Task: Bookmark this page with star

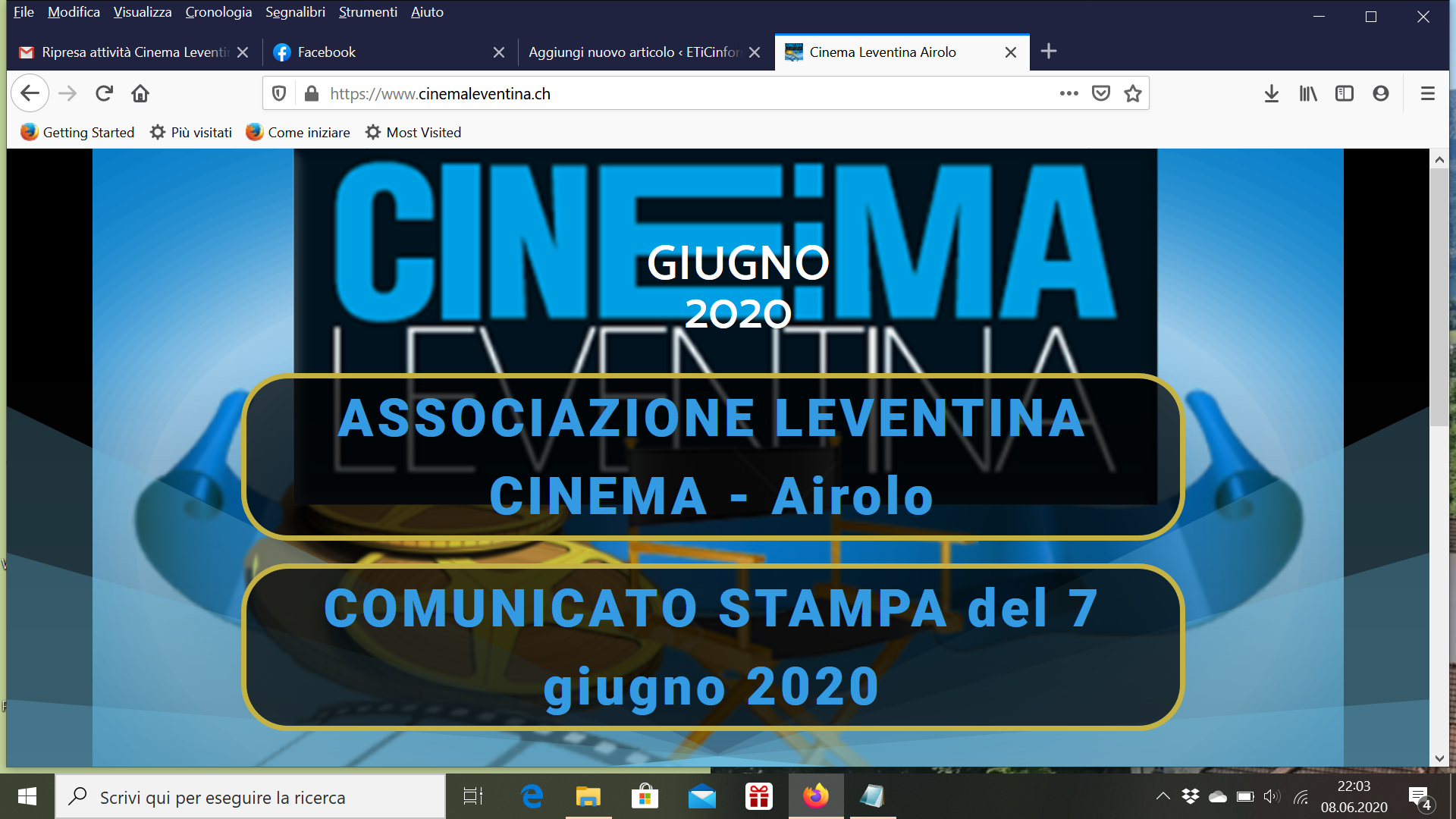Action: (1133, 93)
